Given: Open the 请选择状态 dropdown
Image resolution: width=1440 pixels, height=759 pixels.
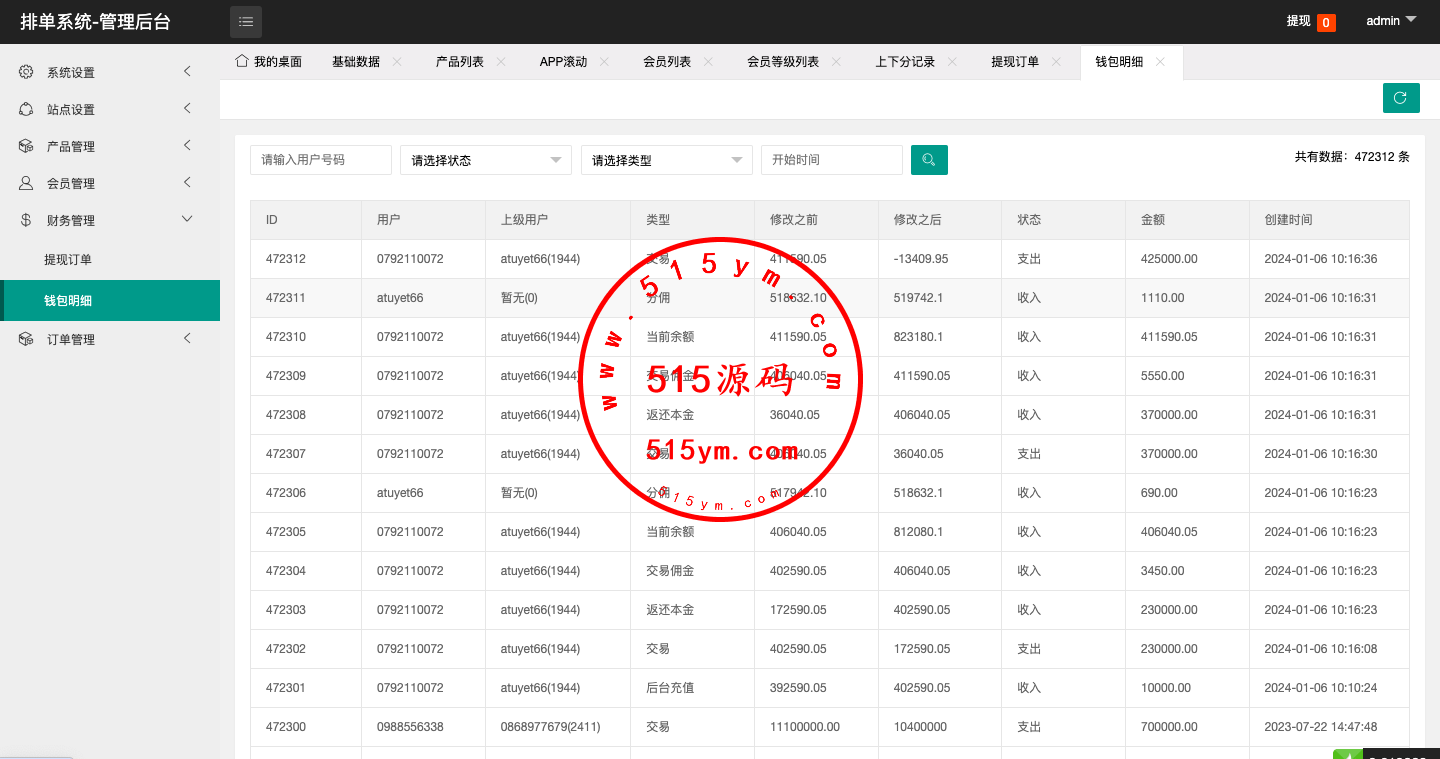Looking at the screenshot, I should click(x=486, y=160).
